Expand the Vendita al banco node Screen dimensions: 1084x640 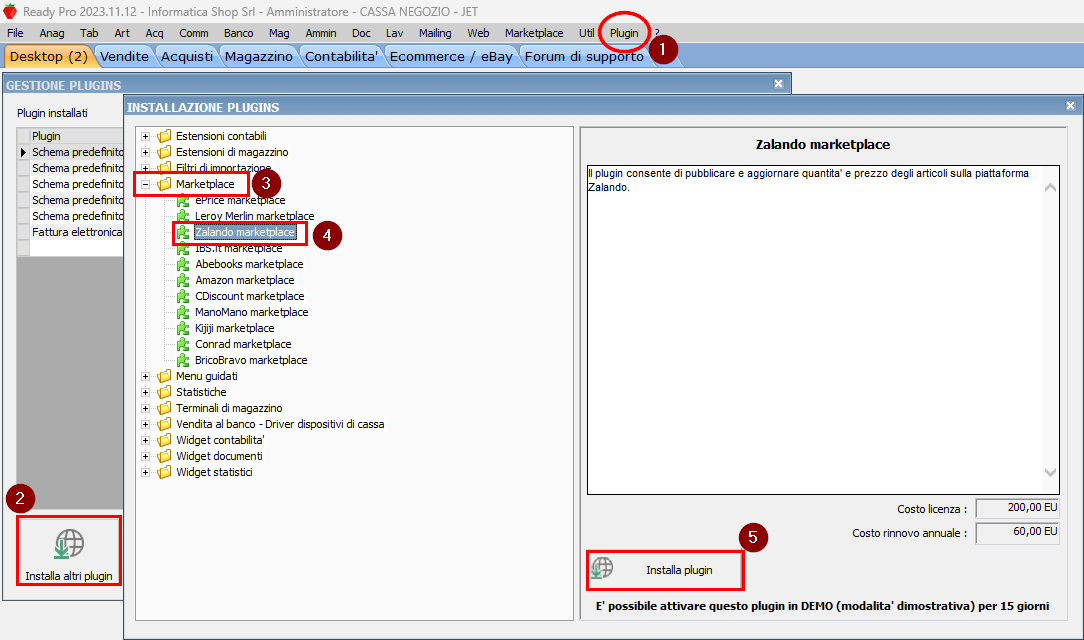click(145, 424)
